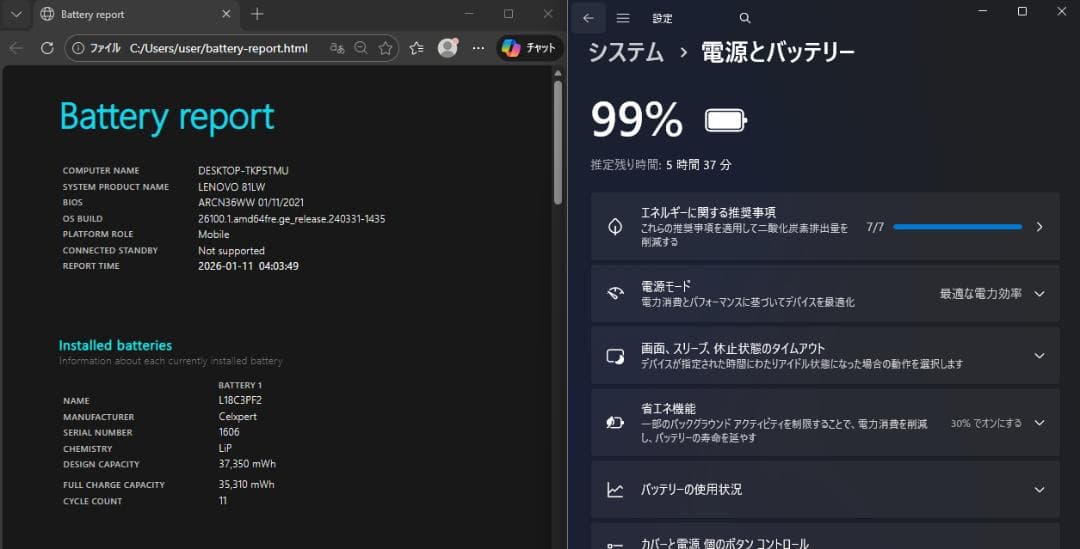Click the report time 2026-01-11 value

point(248,266)
